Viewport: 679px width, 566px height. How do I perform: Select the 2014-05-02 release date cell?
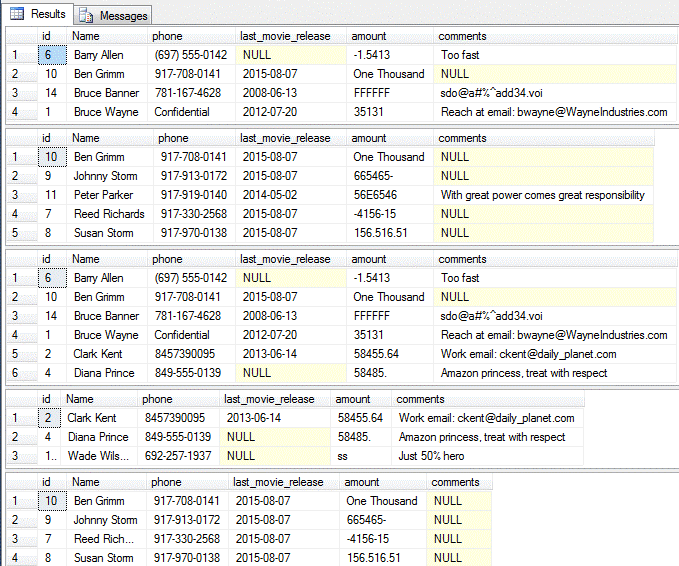tap(270, 195)
